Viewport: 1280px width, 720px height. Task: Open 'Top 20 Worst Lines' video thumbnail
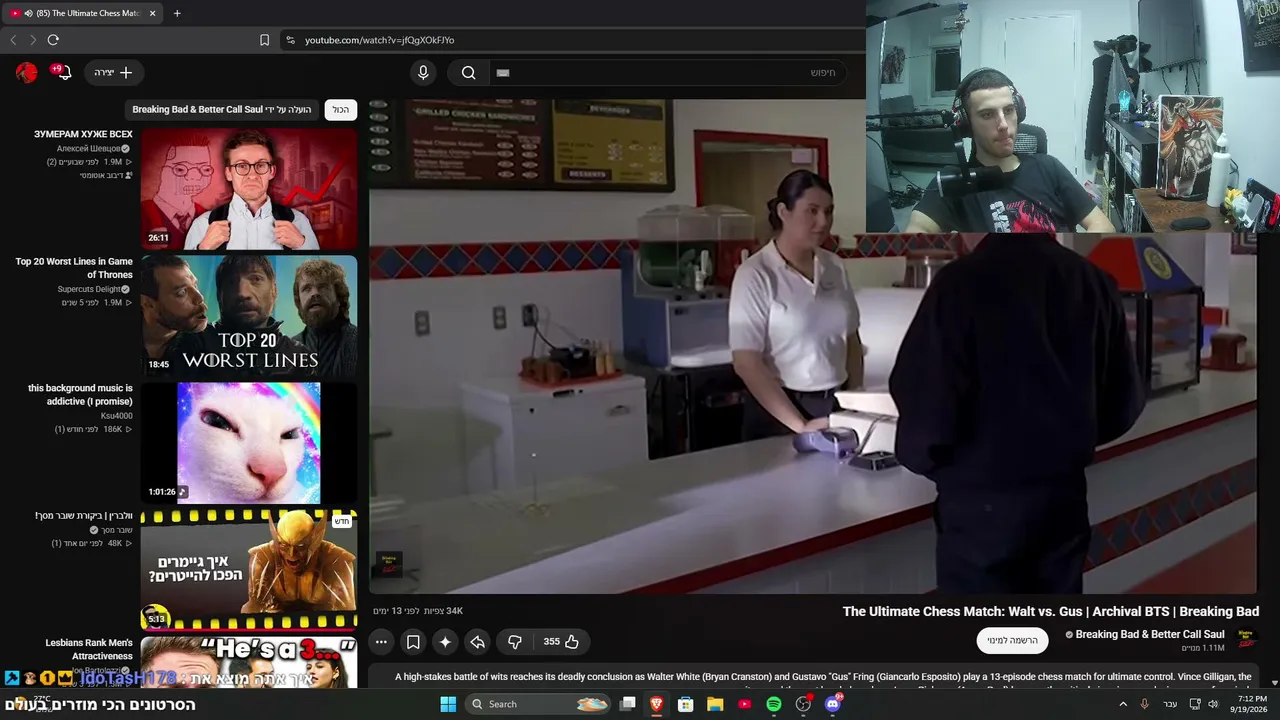pyautogui.click(x=249, y=314)
